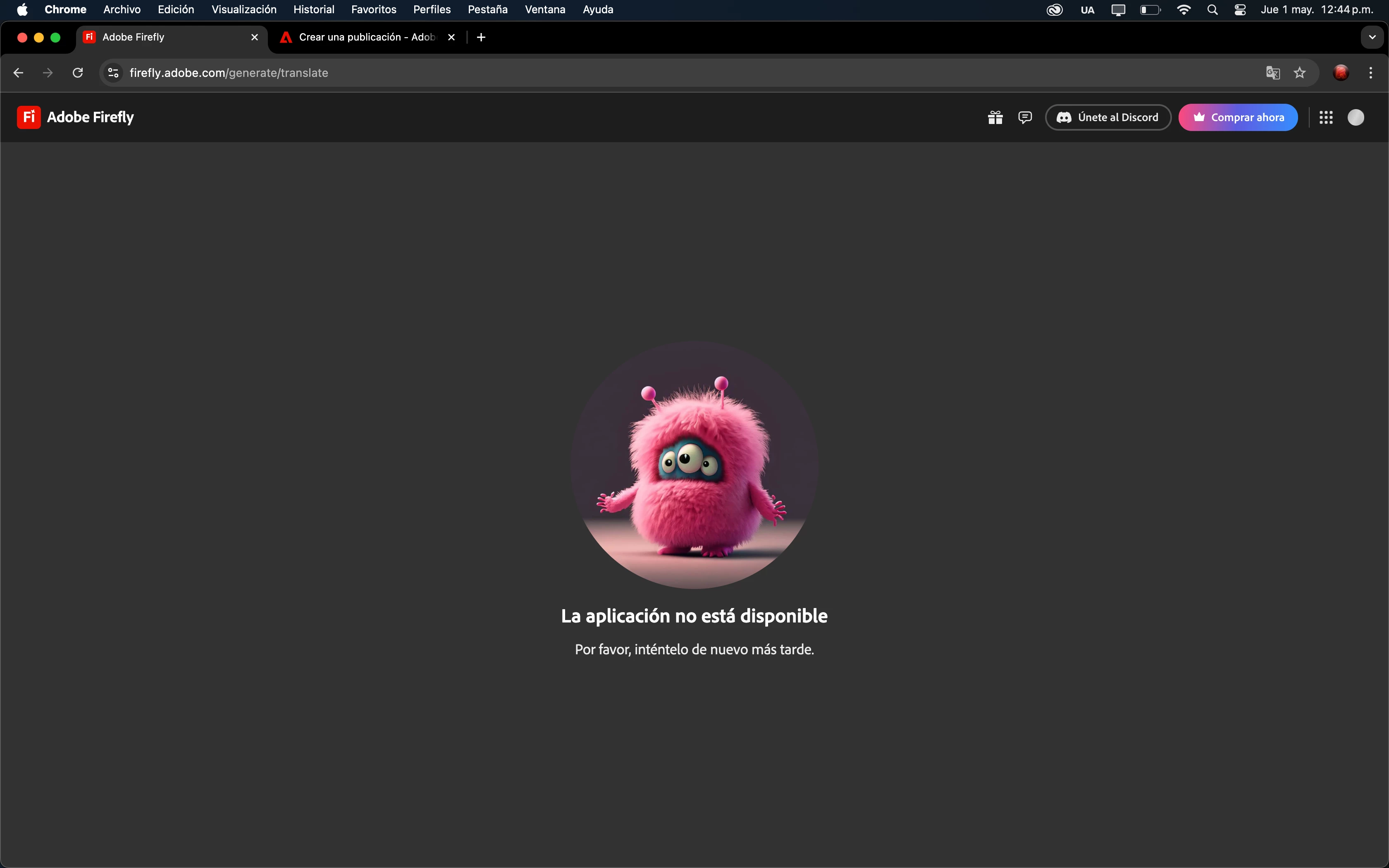Screen dimensions: 1389x868
Task: View site information icon in address bar
Action: 114,73
